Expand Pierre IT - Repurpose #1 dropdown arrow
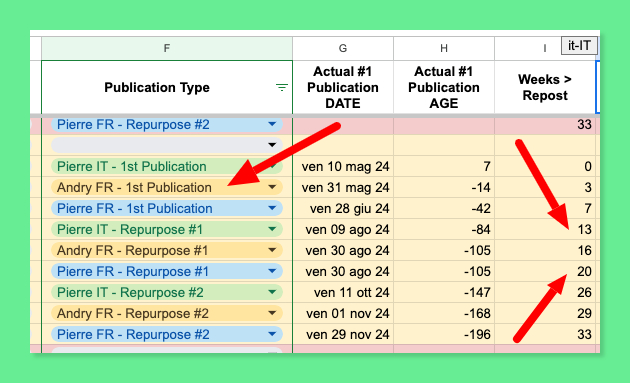 click(272, 229)
